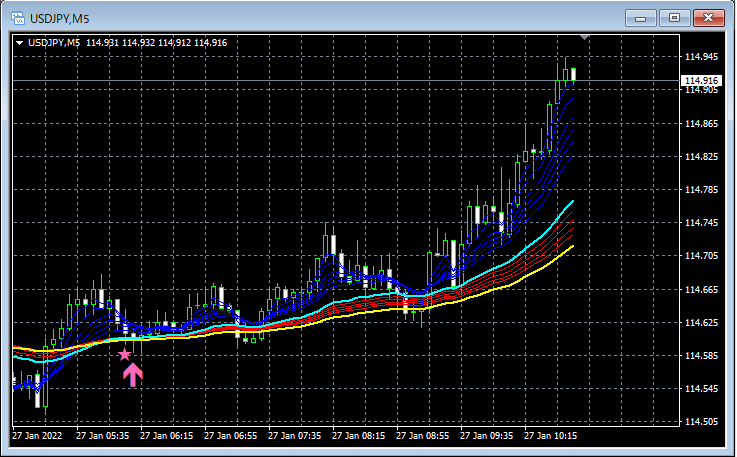Click the latest candlestick at the chart's right edge
737x457 pixels.
(x=574, y=74)
